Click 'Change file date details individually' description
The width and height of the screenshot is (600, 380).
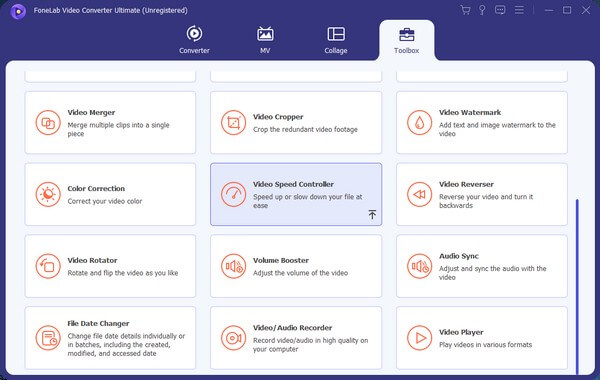point(126,345)
